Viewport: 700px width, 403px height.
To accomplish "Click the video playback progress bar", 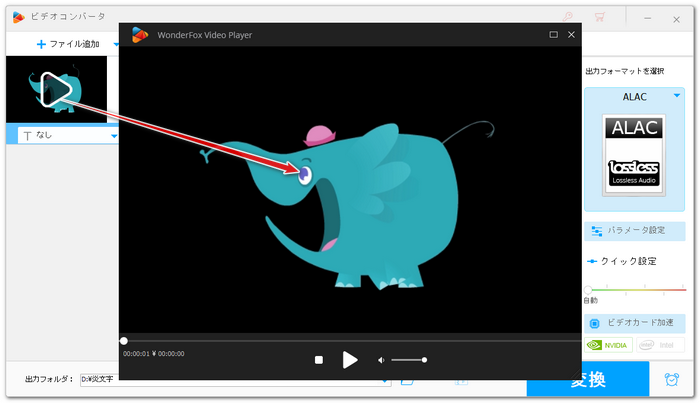I will click(x=350, y=341).
